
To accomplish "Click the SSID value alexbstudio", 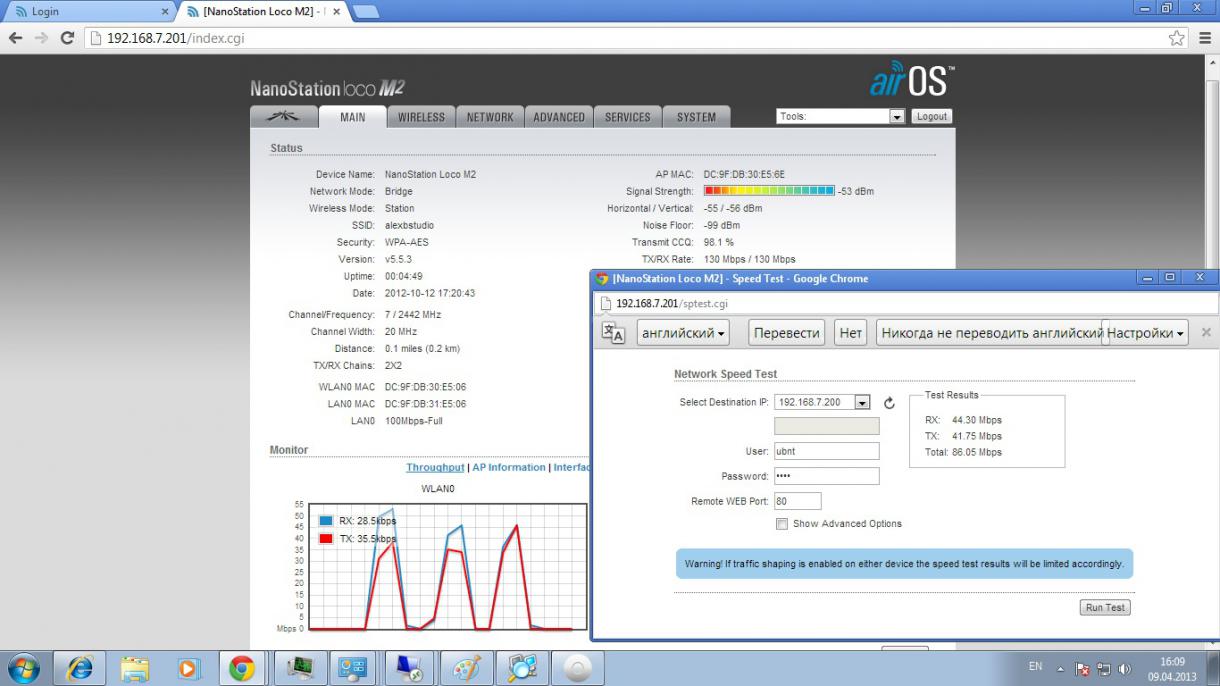I will tap(409, 226).
